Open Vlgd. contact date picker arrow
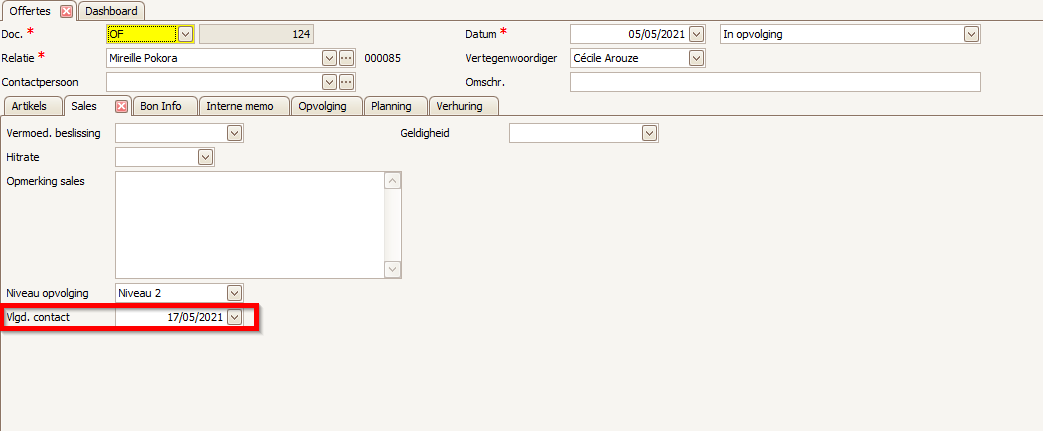The width and height of the screenshot is (1043, 431). tap(234, 317)
